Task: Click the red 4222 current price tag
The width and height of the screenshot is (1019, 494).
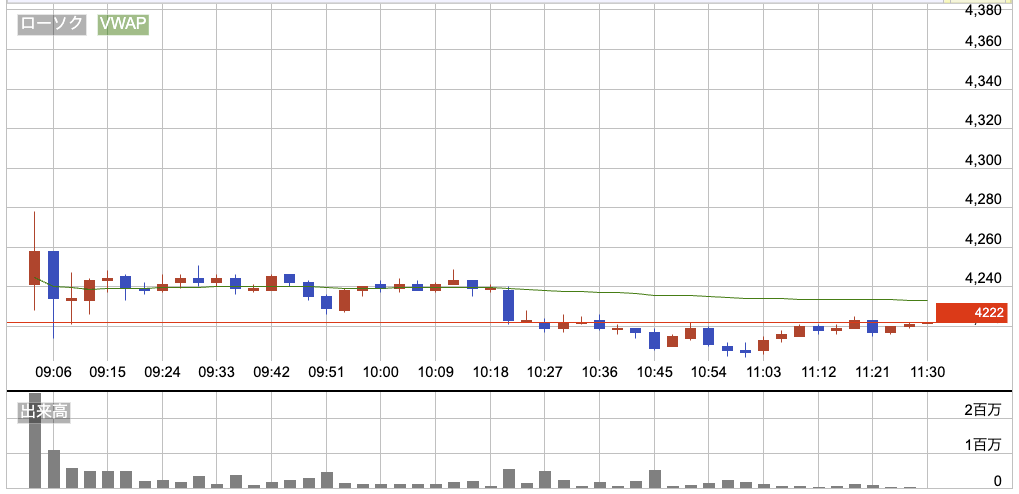Action: [970, 313]
